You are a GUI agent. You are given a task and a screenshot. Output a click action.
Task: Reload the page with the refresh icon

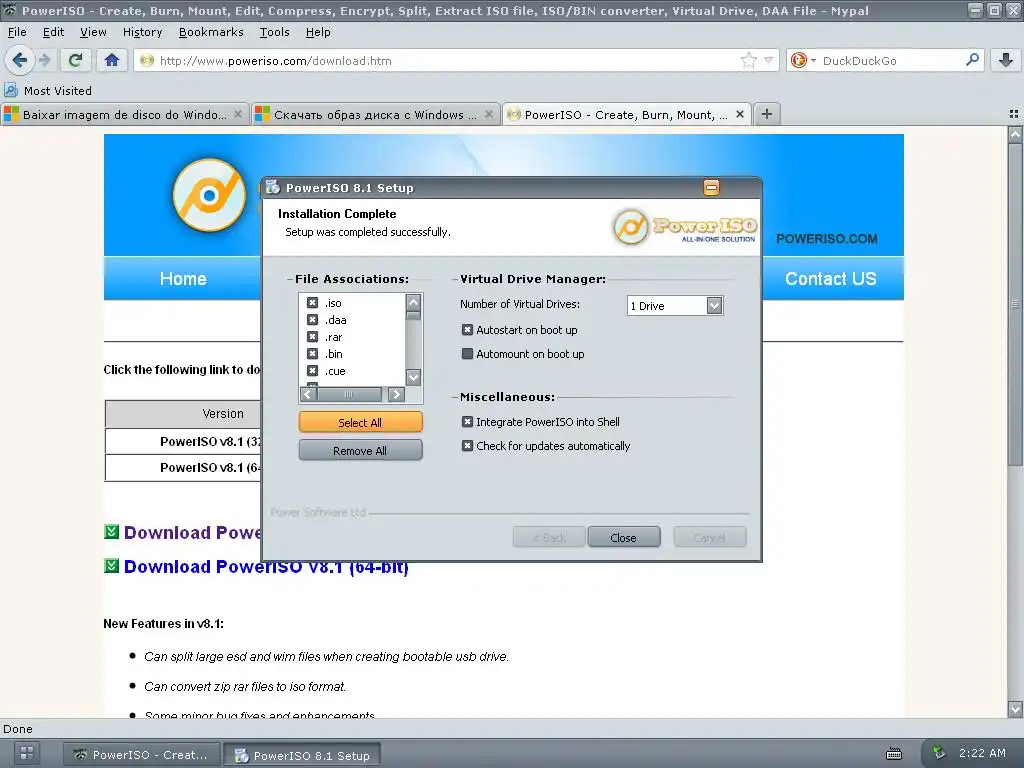pyautogui.click(x=76, y=61)
